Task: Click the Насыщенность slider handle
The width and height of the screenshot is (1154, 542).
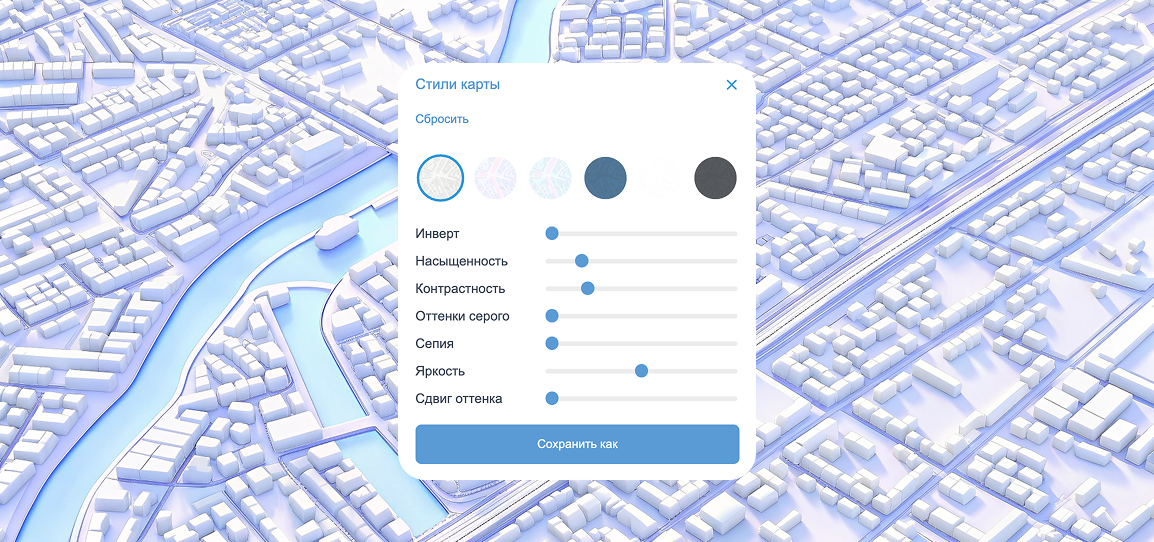Action: point(581,261)
